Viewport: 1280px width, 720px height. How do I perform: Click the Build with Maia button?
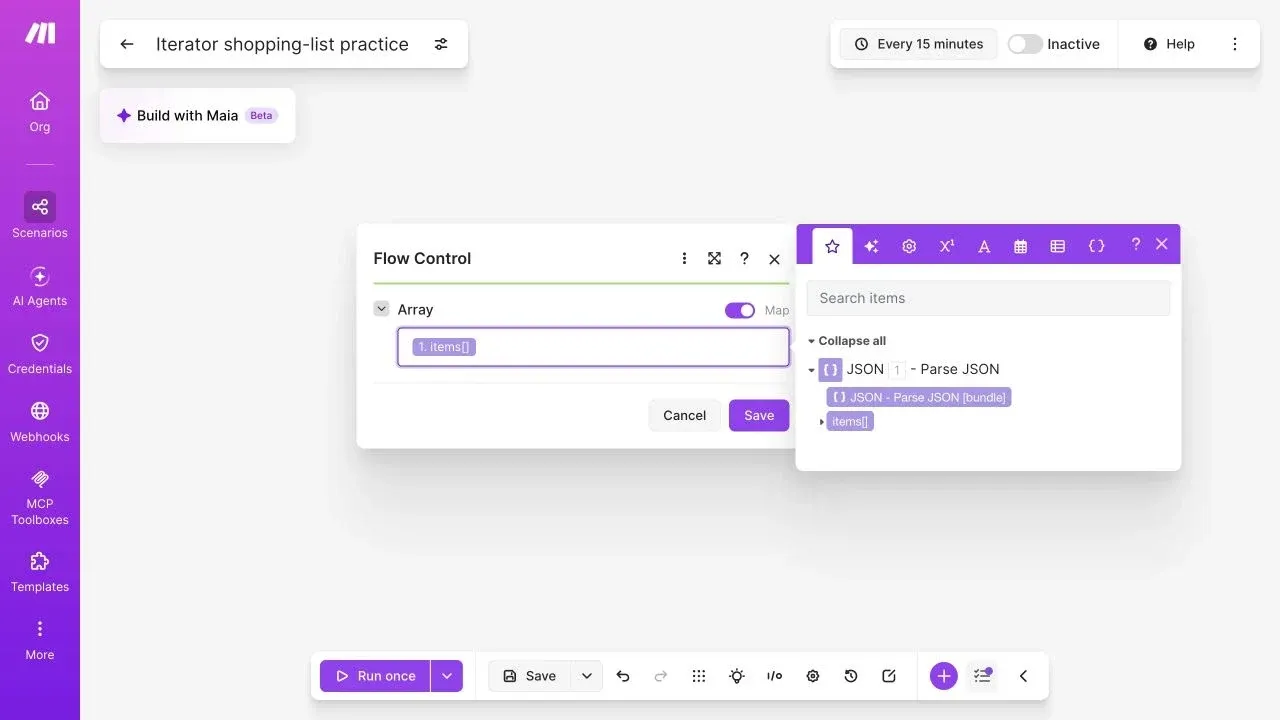(197, 116)
